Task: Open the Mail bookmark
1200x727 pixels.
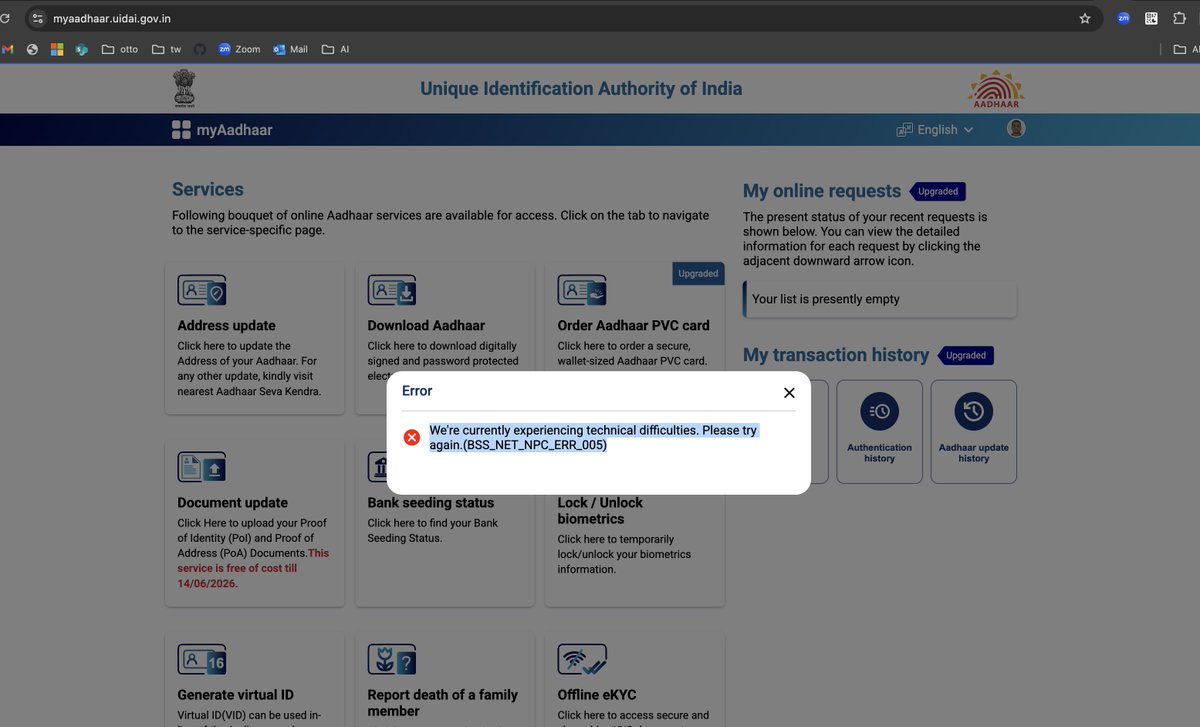Action: (x=290, y=49)
